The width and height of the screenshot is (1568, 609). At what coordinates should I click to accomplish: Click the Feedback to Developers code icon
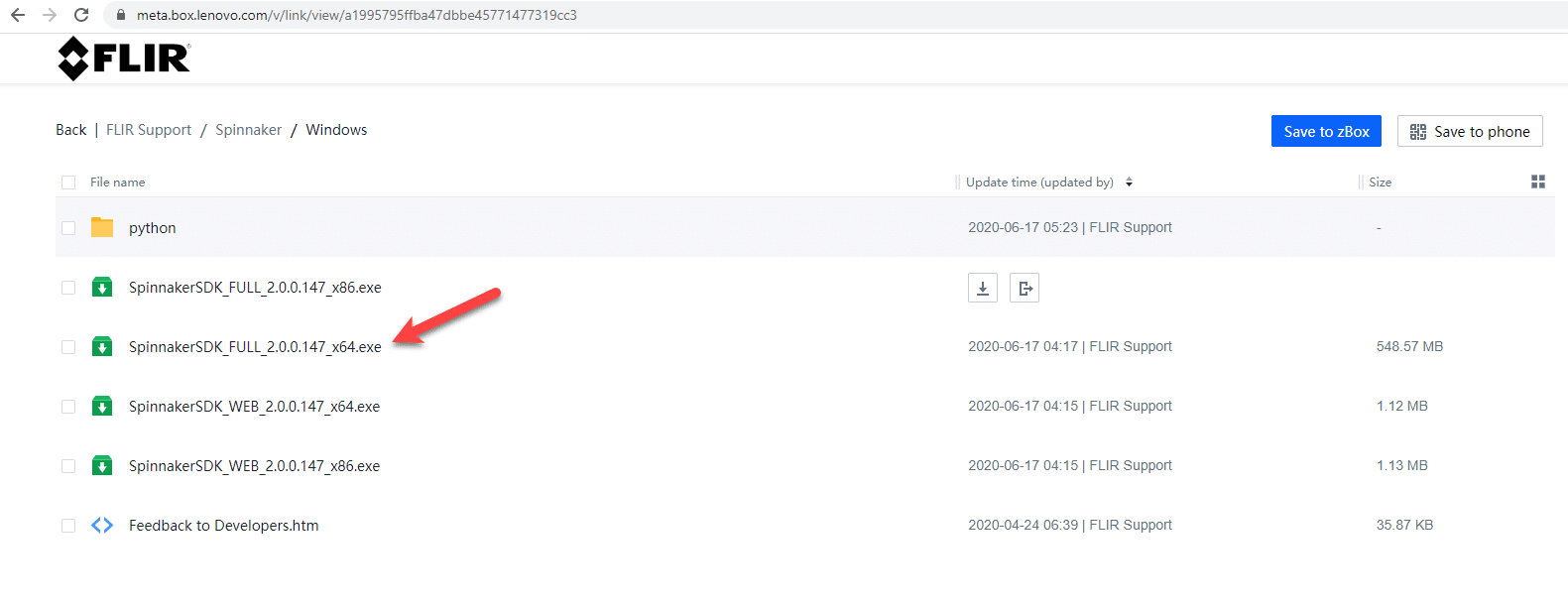102,526
